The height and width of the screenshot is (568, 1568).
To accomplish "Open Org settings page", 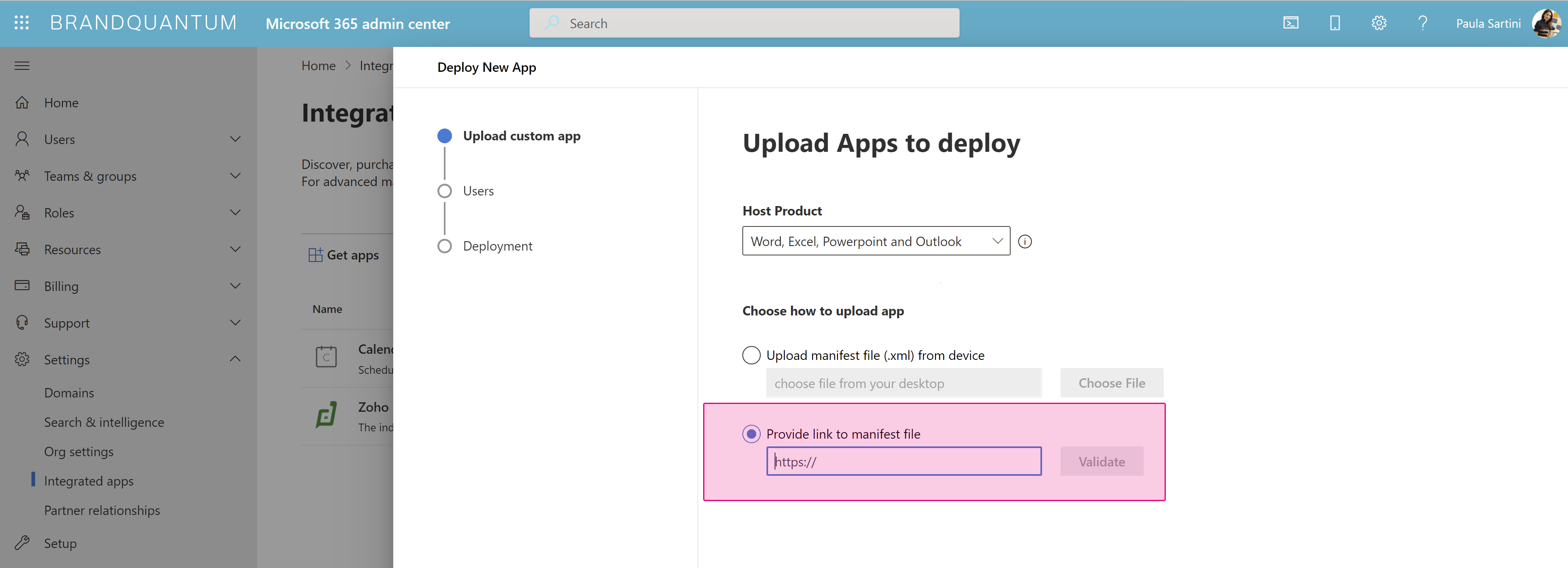I will 78,452.
